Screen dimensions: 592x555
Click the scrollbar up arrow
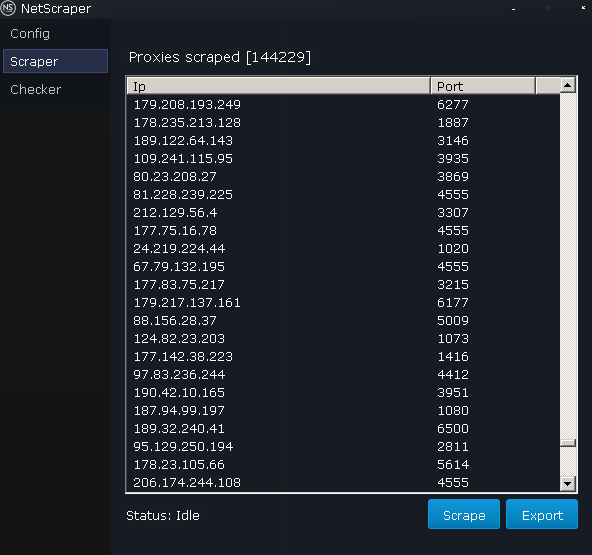567,85
